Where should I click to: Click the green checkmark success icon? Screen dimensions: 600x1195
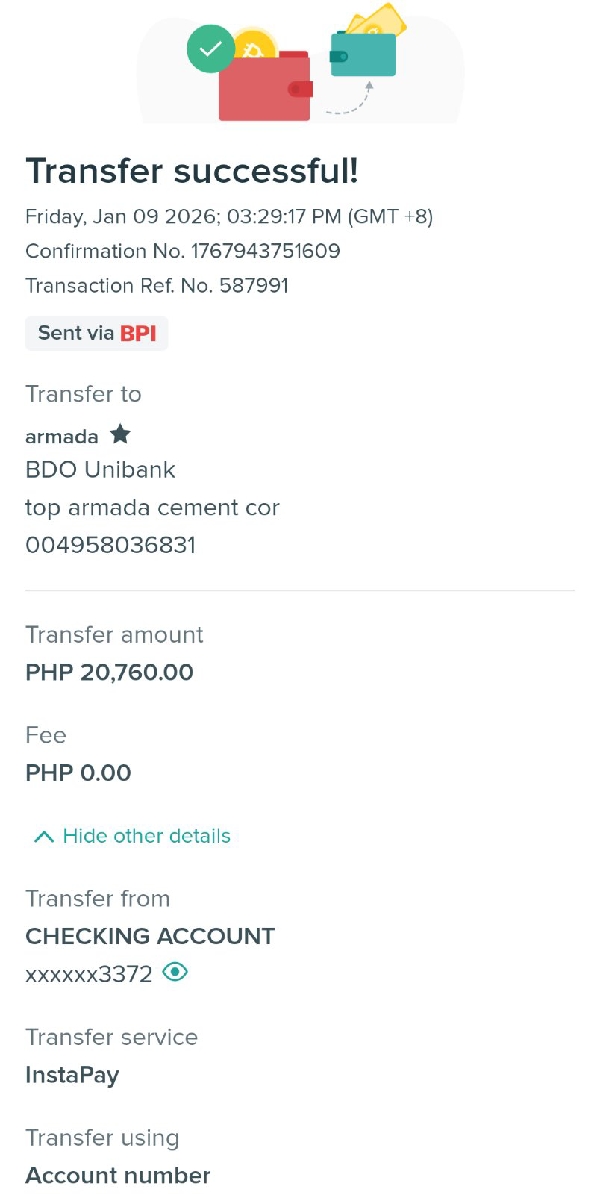211,48
